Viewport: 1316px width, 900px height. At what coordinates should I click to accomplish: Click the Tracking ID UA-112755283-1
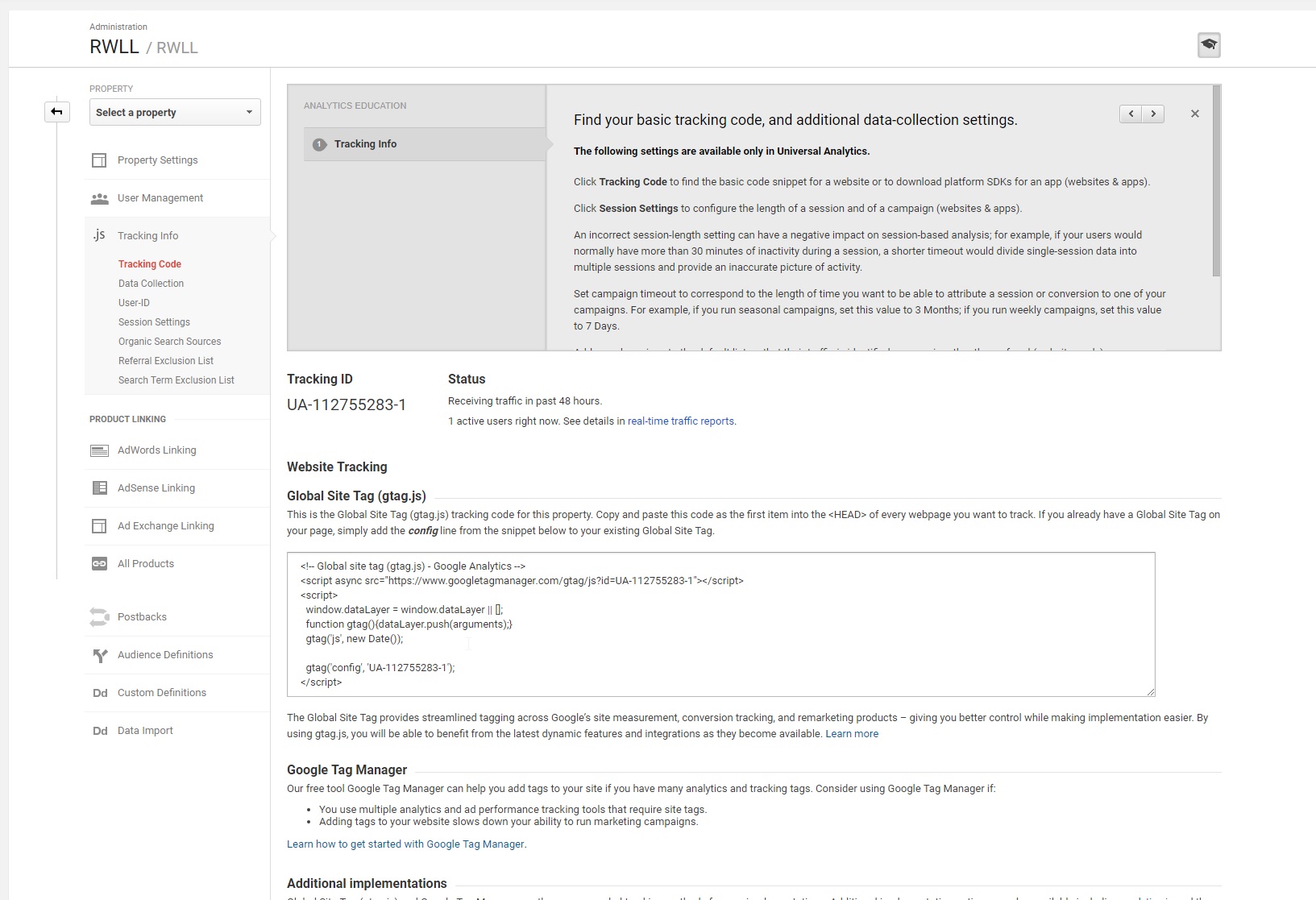pyautogui.click(x=347, y=405)
